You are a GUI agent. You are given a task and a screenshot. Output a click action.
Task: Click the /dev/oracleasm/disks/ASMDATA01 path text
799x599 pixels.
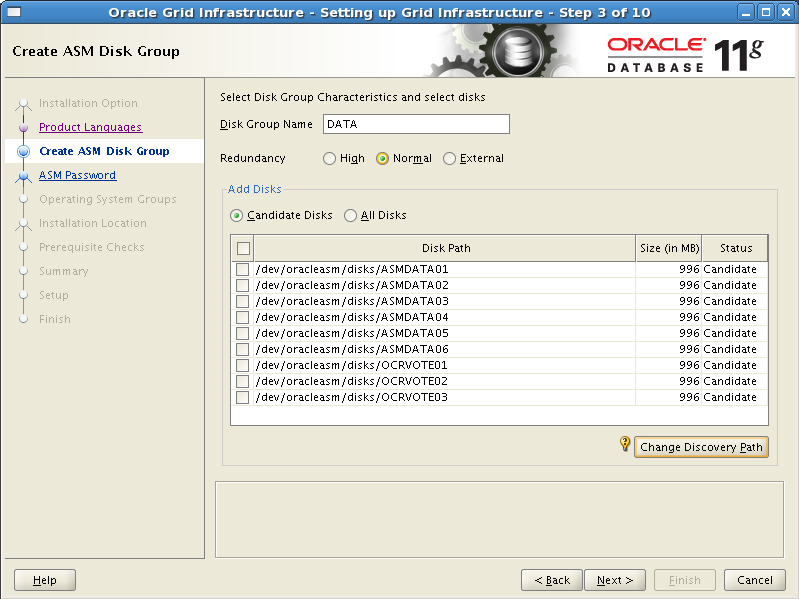(352, 269)
